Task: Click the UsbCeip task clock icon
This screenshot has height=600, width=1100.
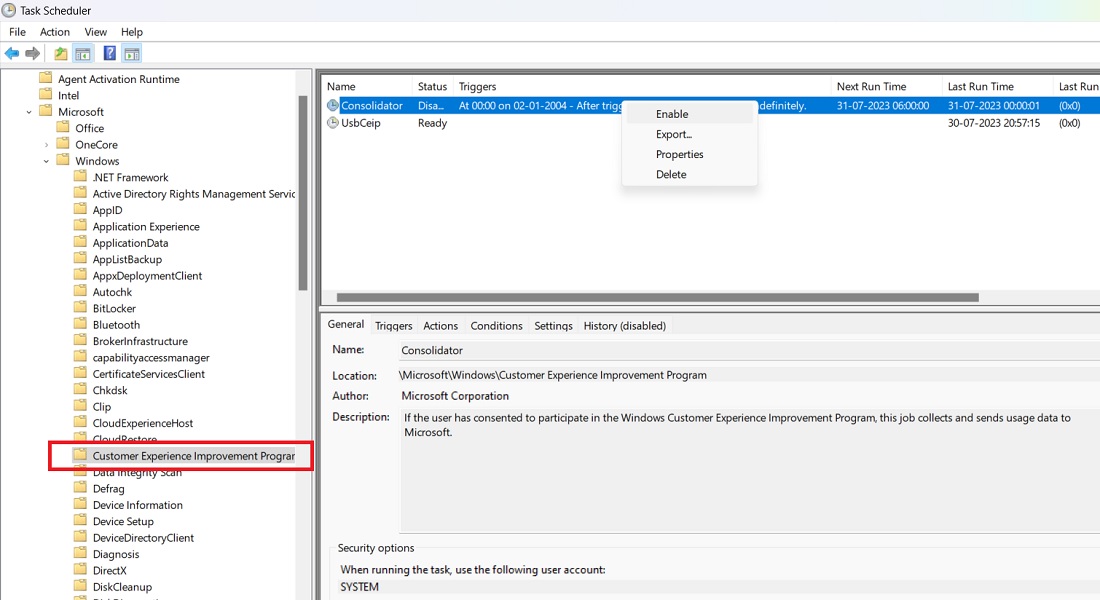Action: tap(331, 123)
